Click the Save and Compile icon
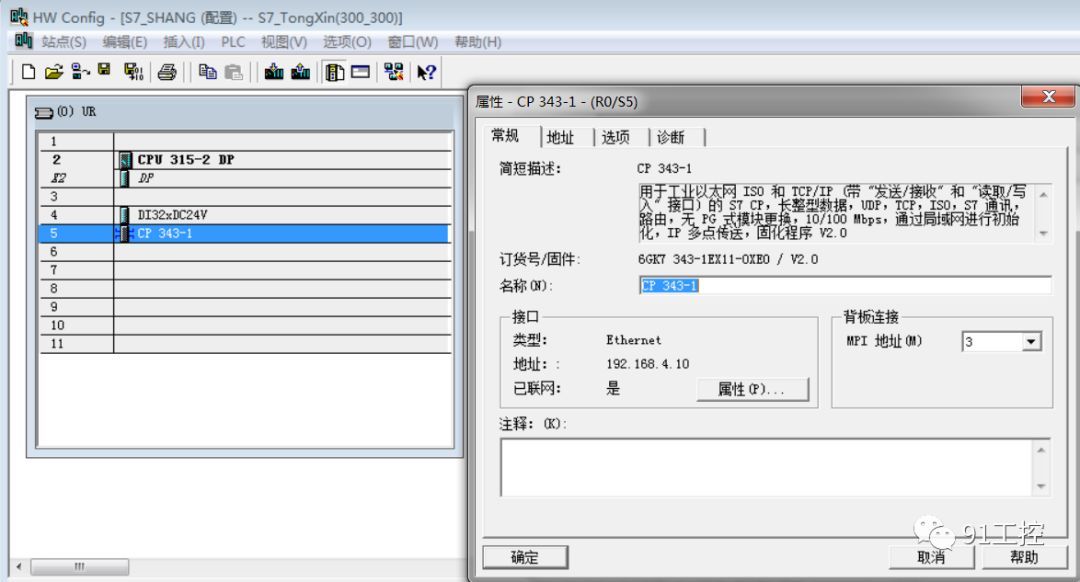The image size is (1080, 582). [x=132, y=72]
